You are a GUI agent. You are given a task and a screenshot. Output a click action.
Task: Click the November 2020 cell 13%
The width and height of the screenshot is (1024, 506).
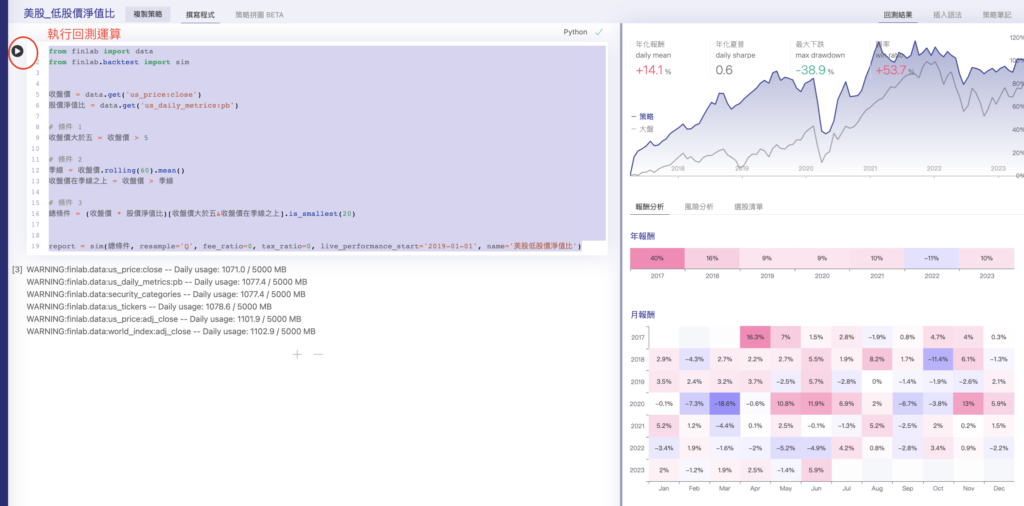pos(969,403)
